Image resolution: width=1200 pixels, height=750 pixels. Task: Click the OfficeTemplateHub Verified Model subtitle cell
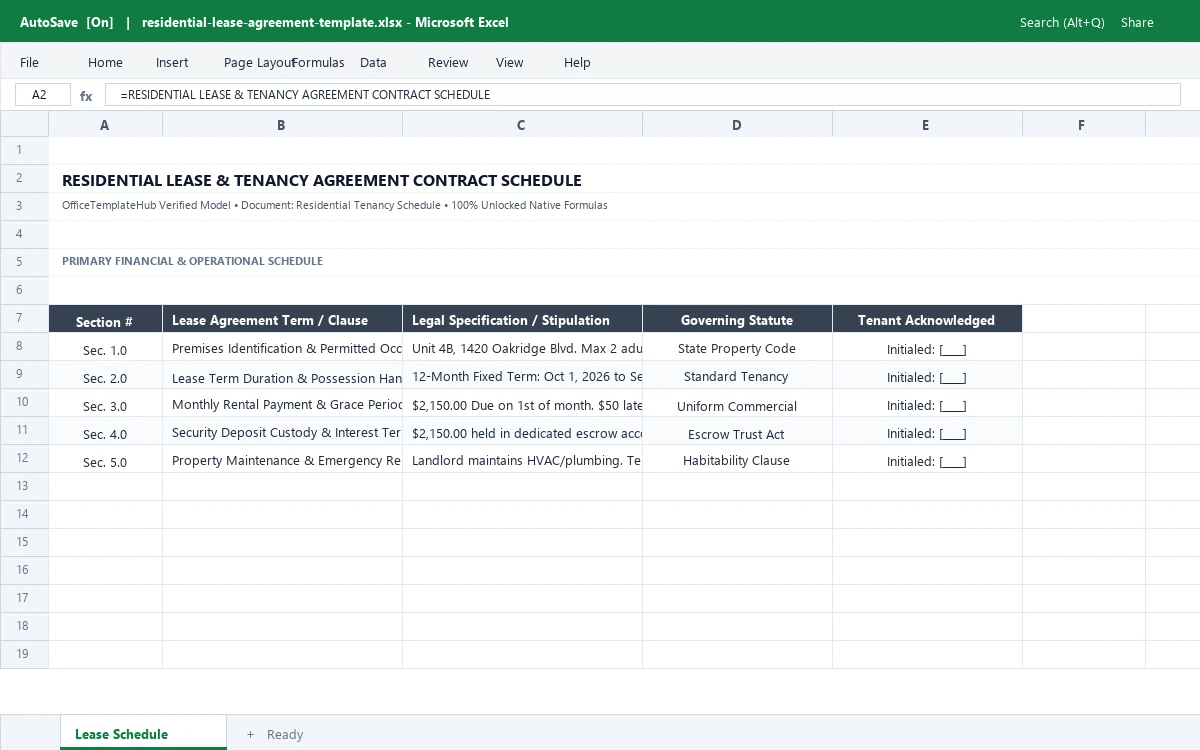335,205
